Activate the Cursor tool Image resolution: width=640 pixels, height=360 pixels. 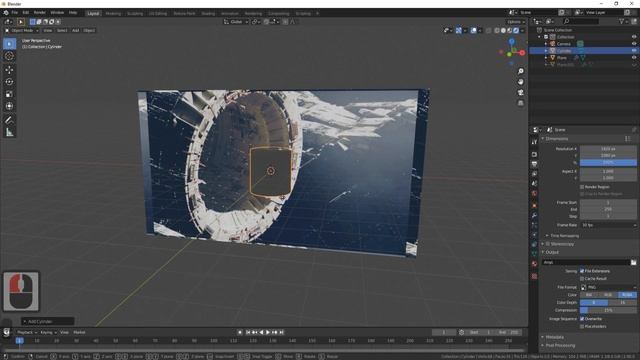9,56
